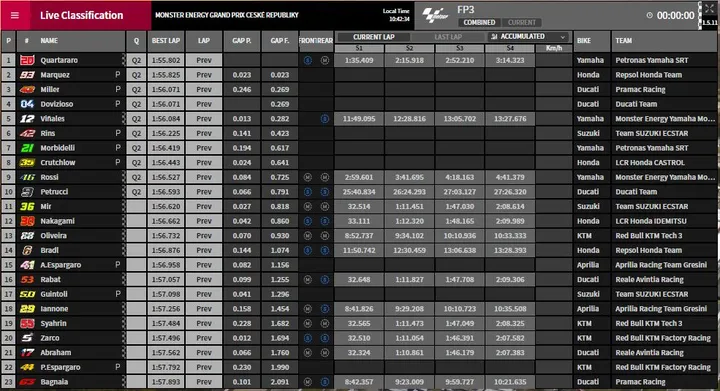This screenshot has height=391, width=720.
Task: Click the S2 sector column header
Action: point(409,48)
